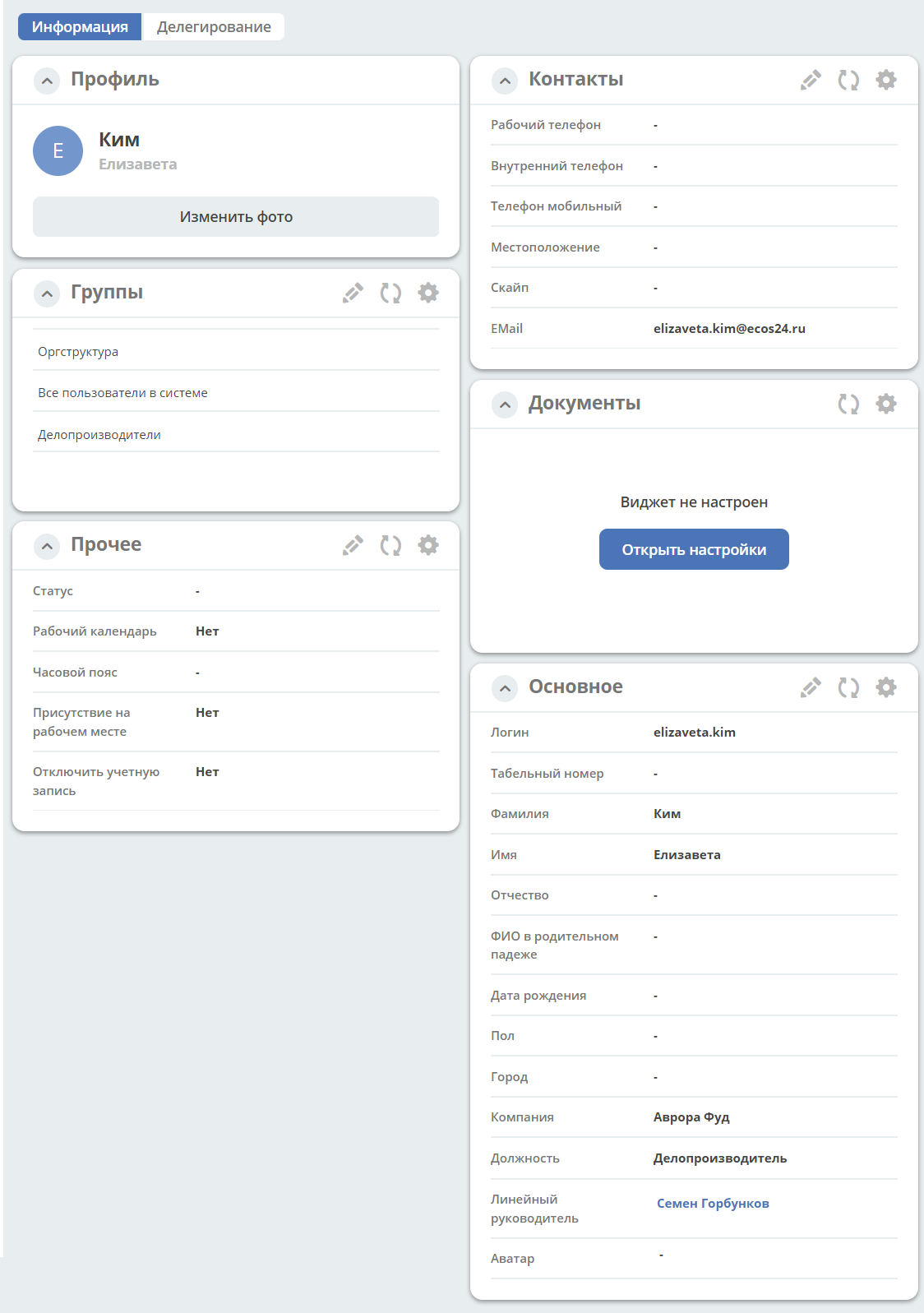Collapse the Группы panel

click(x=47, y=294)
